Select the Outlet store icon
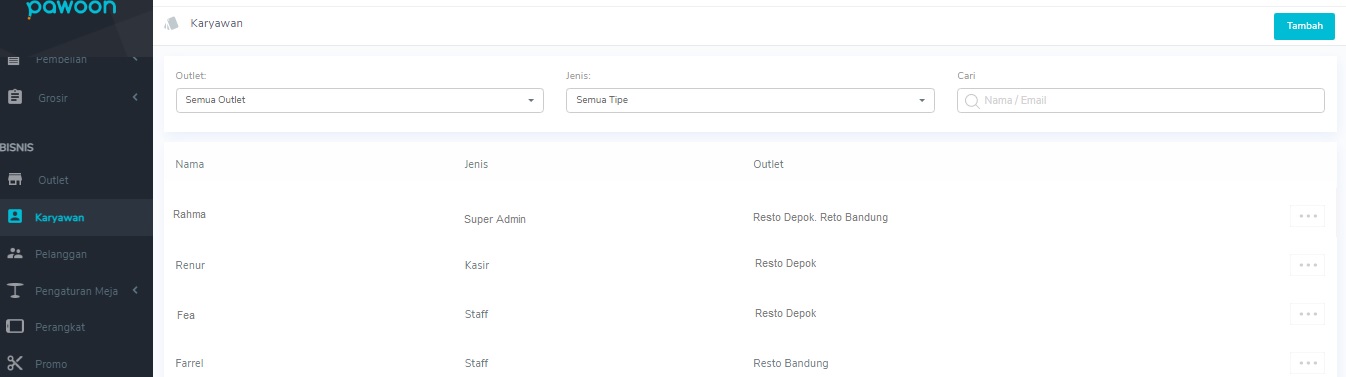 (x=14, y=180)
